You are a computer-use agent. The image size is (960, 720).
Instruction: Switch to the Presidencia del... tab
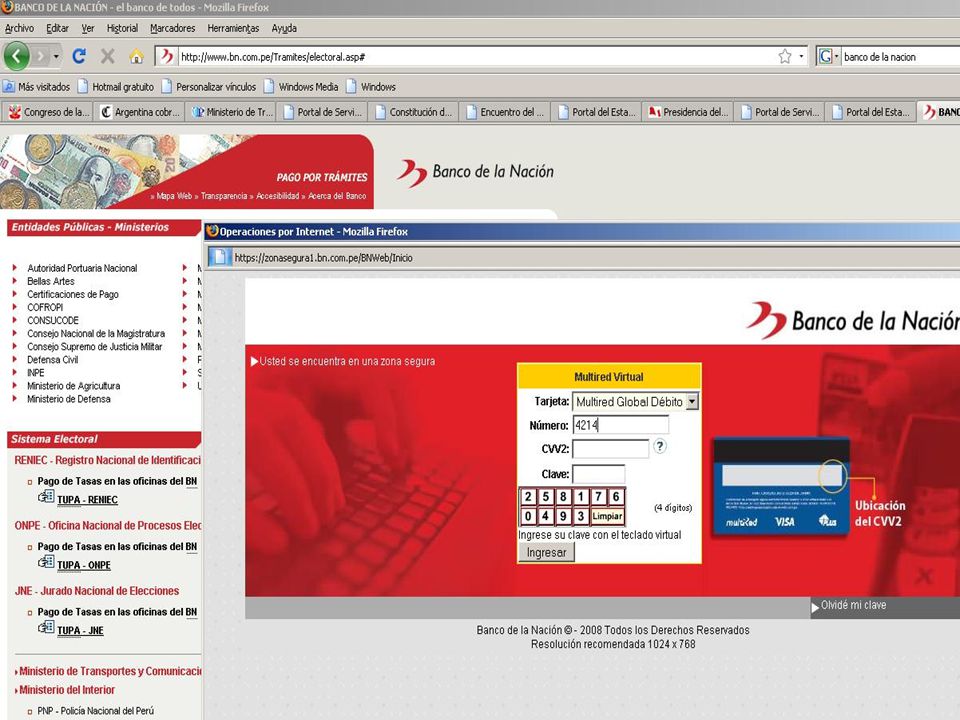coord(688,112)
